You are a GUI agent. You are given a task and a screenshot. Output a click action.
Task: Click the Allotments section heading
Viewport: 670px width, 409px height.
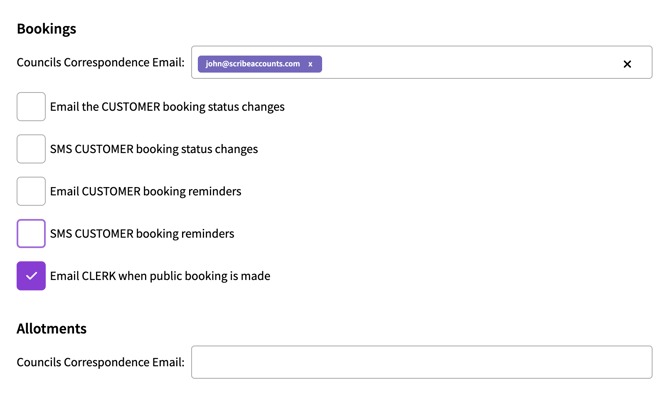click(x=51, y=328)
